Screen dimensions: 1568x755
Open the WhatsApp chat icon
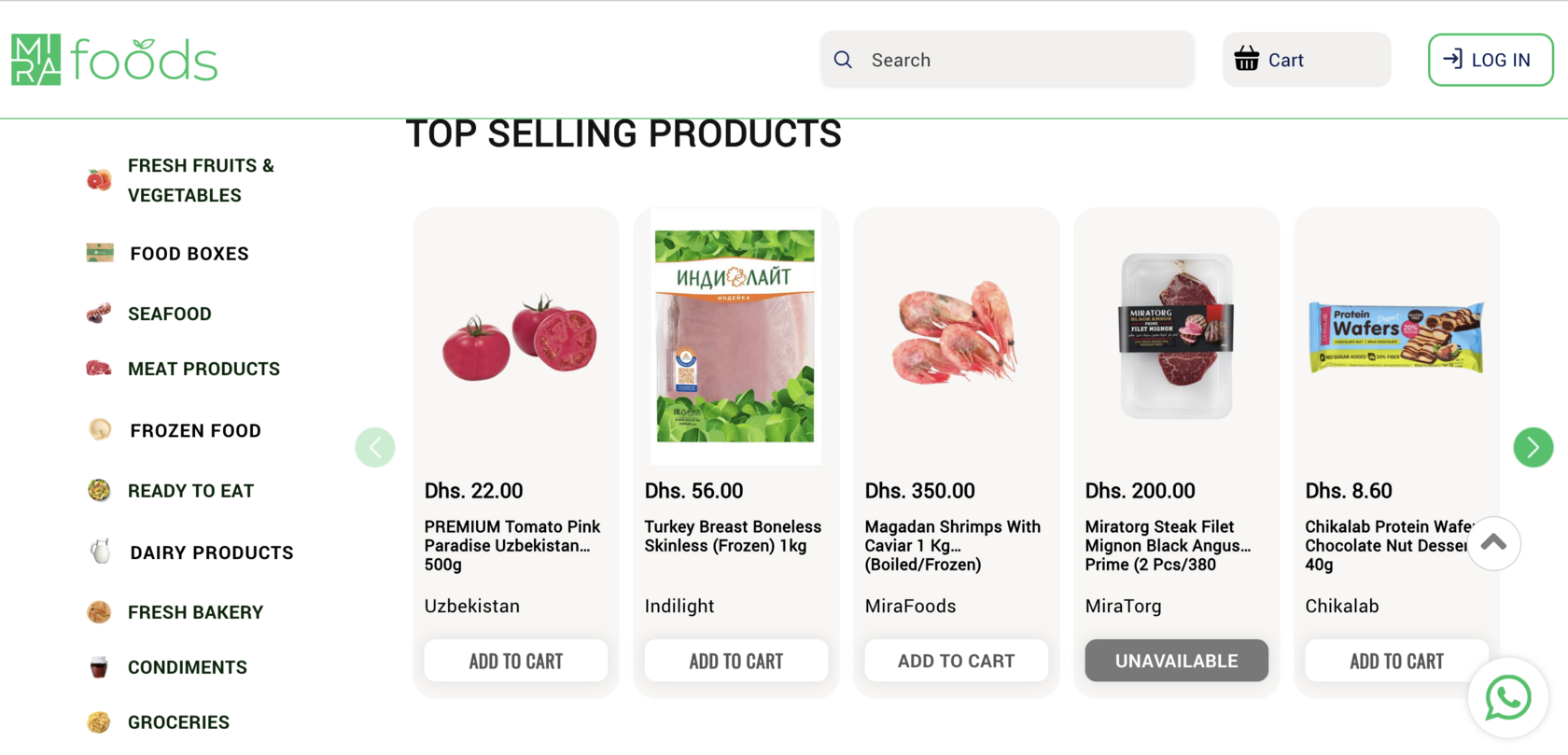pos(1507,698)
